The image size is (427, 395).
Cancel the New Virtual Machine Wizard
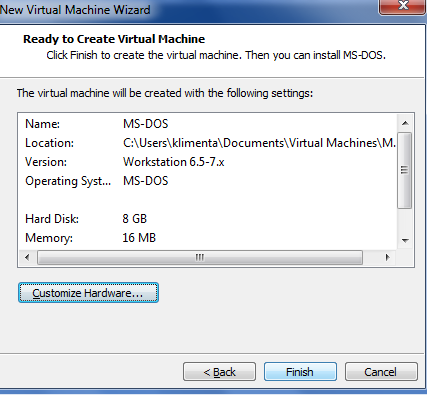point(381,372)
